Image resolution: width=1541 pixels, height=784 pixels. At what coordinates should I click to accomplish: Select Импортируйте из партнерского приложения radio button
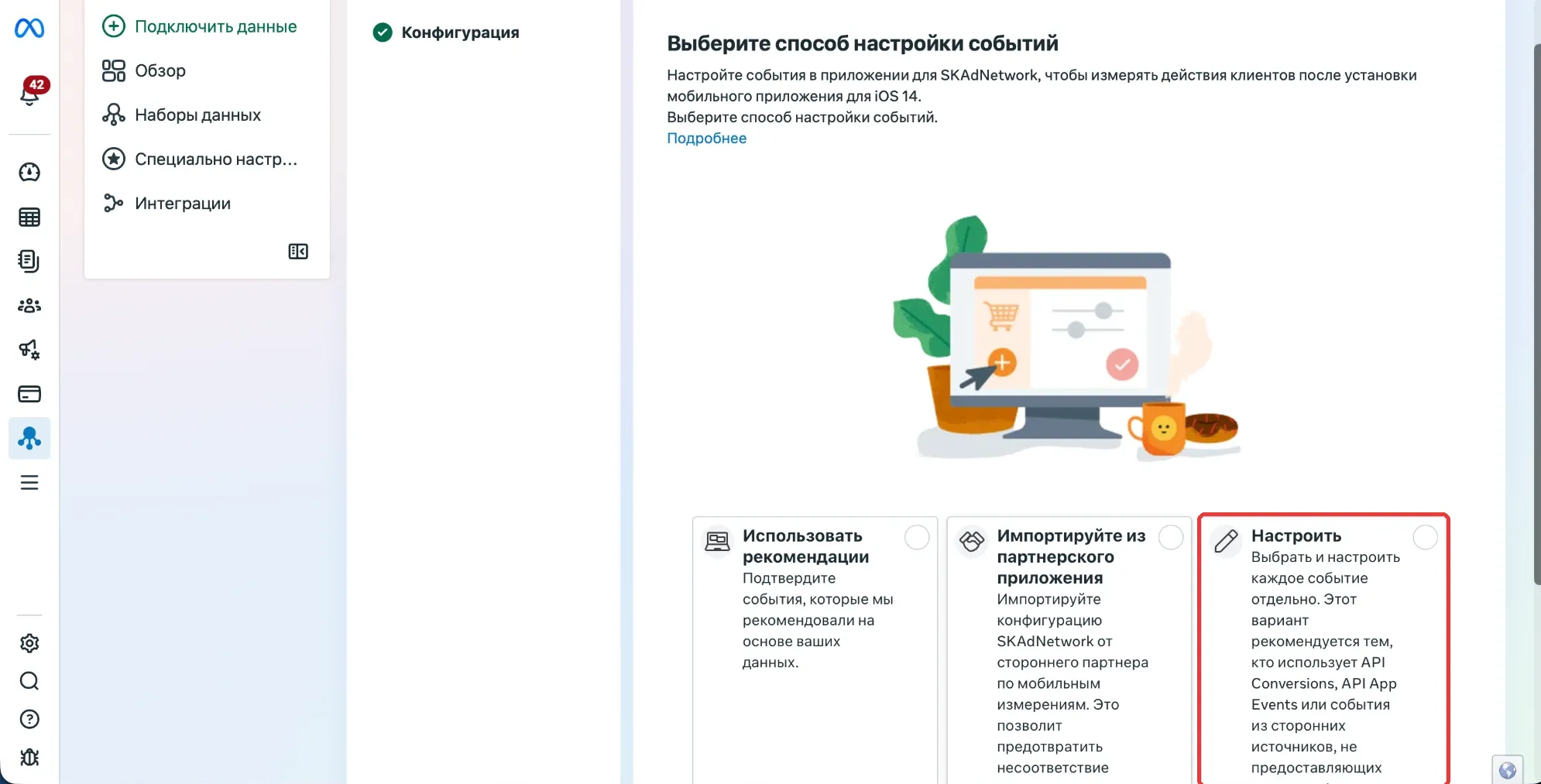[1171, 537]
